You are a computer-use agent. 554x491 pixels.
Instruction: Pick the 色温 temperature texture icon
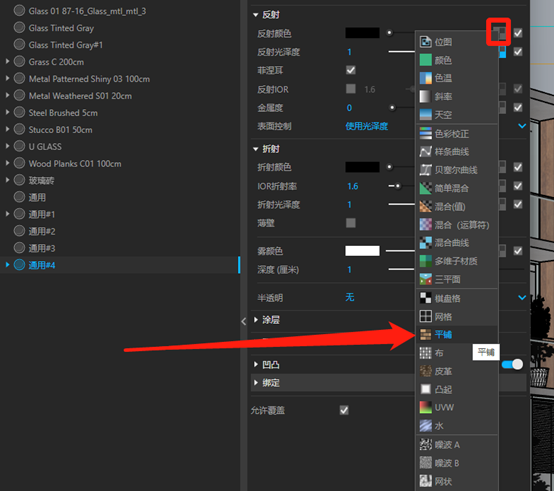pos(425,78)
